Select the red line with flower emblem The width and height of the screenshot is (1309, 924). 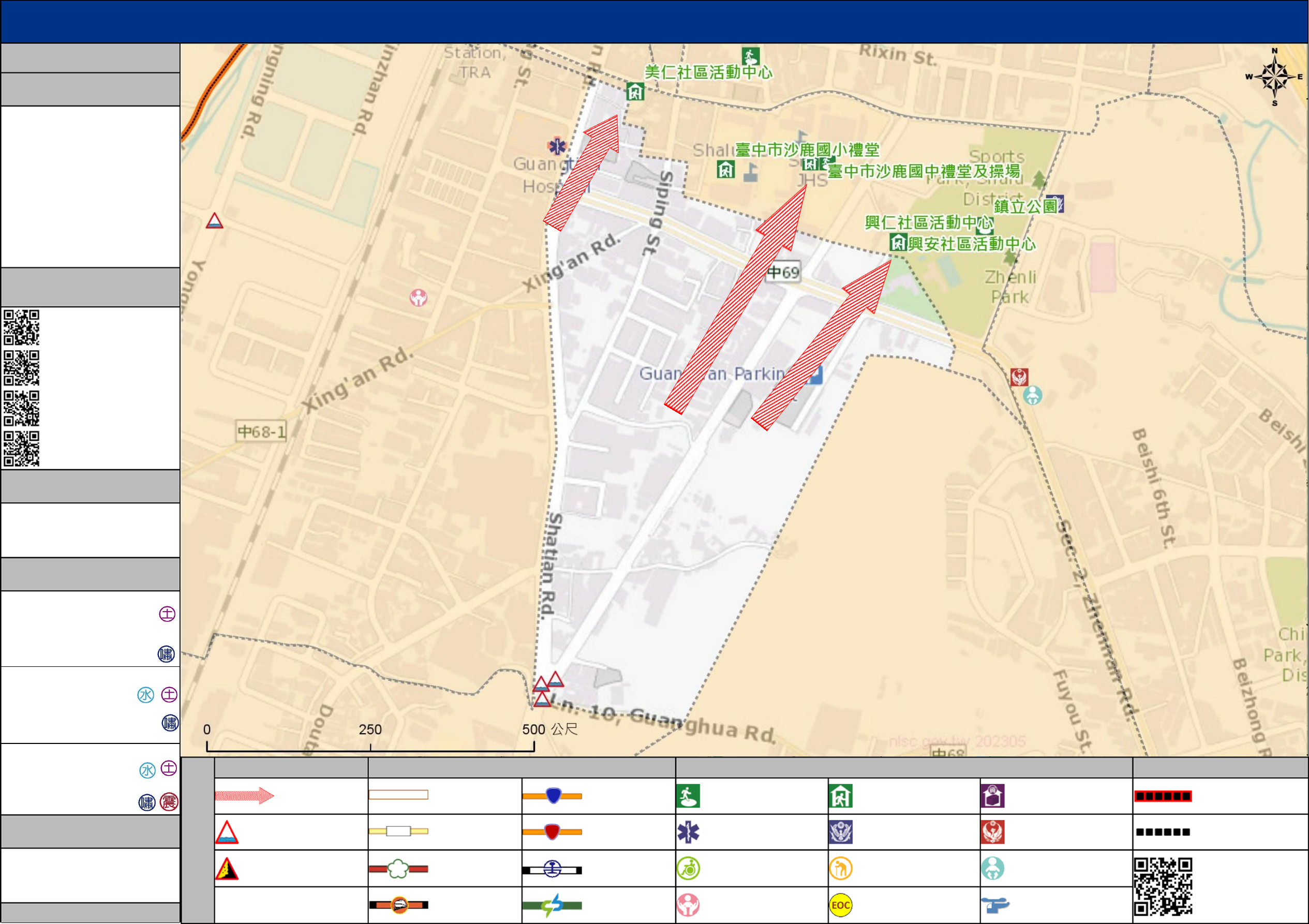(x=398, y=869)
